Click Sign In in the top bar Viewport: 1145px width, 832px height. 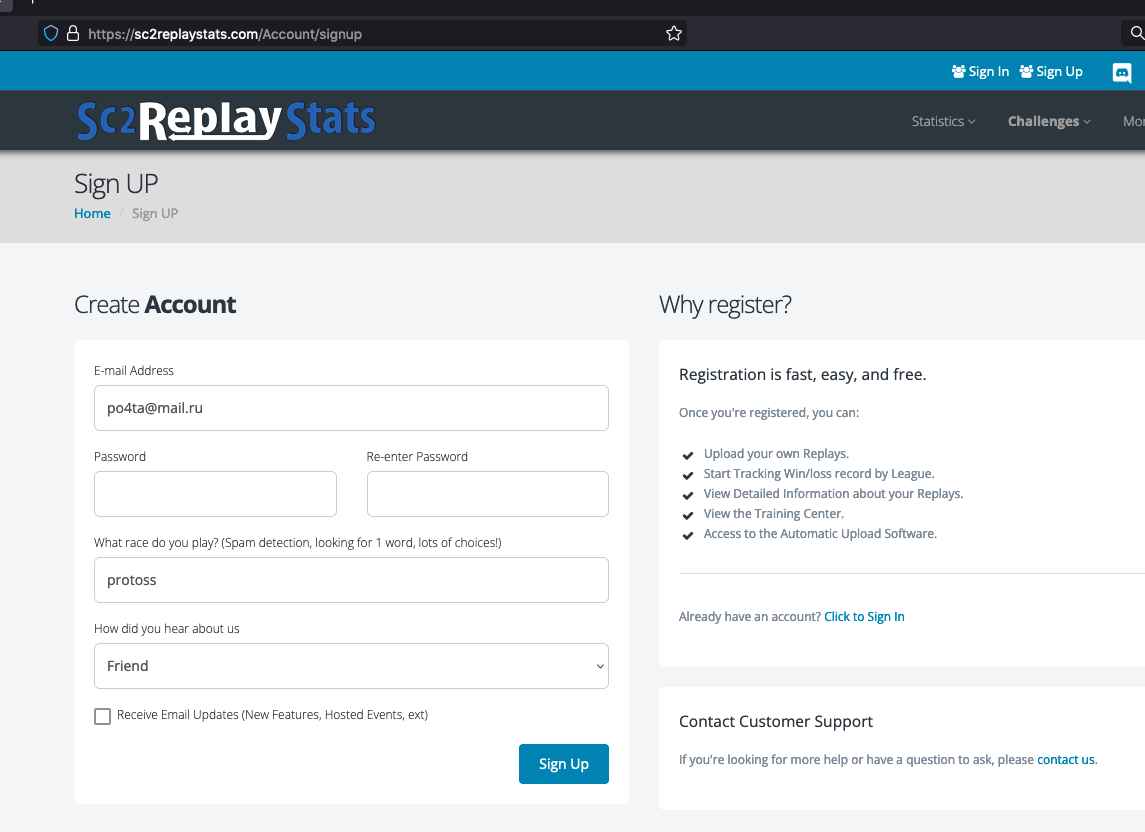pyautogui.click(x=980, y=72)
